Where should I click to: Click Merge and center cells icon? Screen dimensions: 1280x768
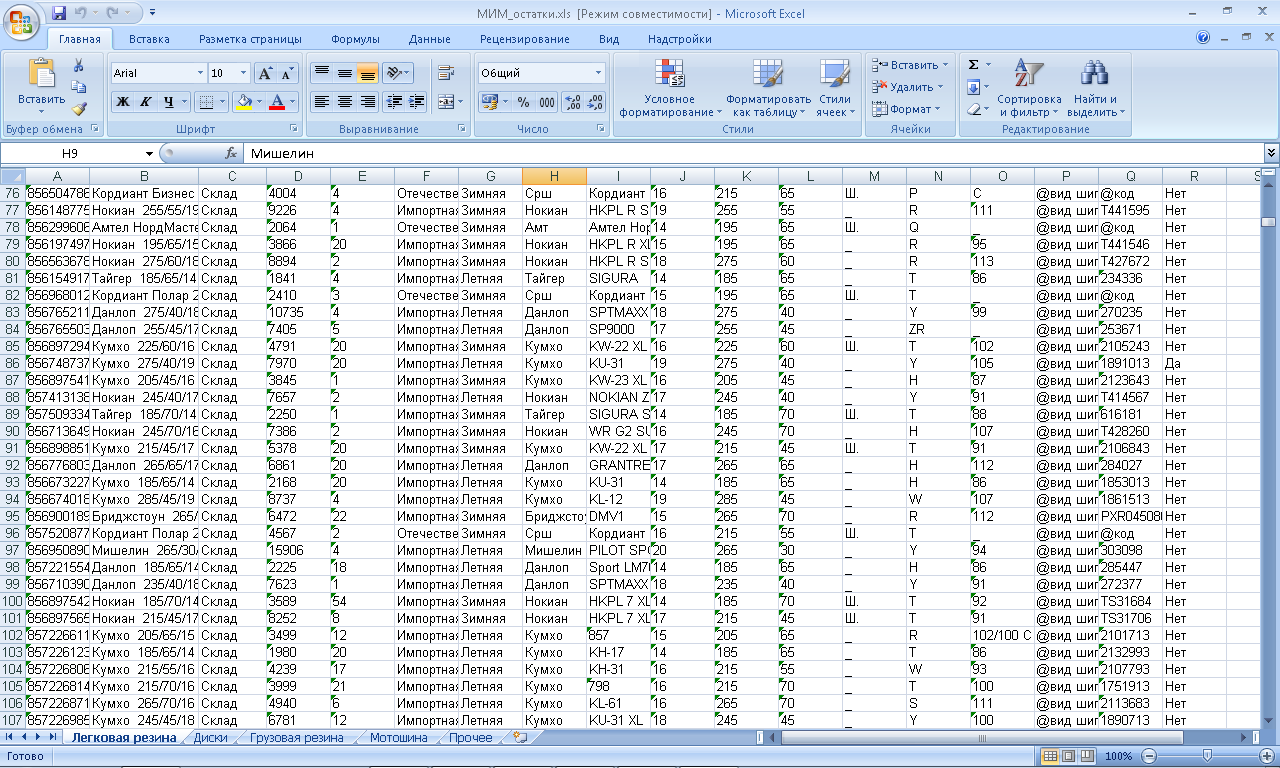tap(445, 101)
